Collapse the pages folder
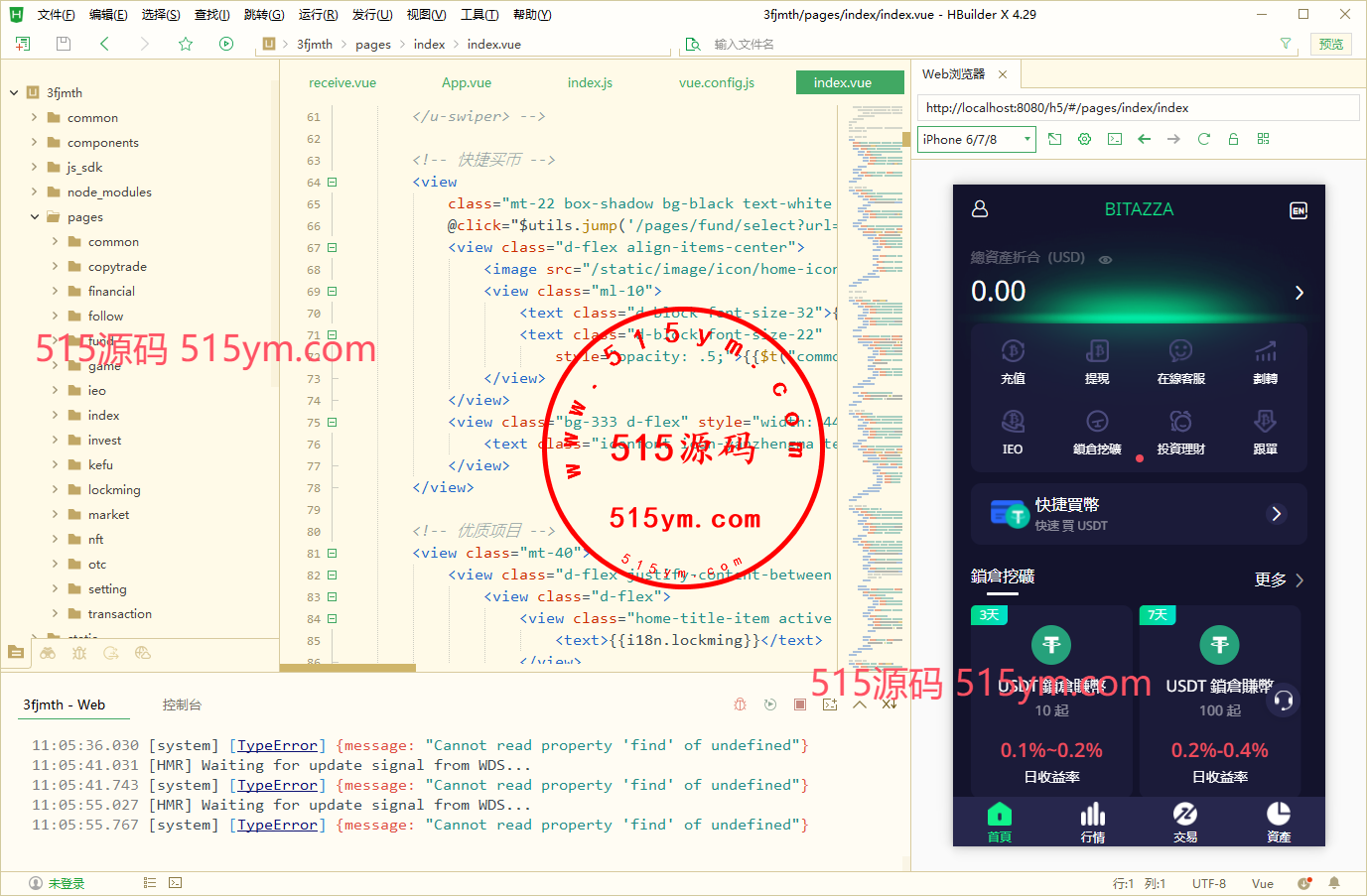This screenshot has height=896, width=1367. 35,217
